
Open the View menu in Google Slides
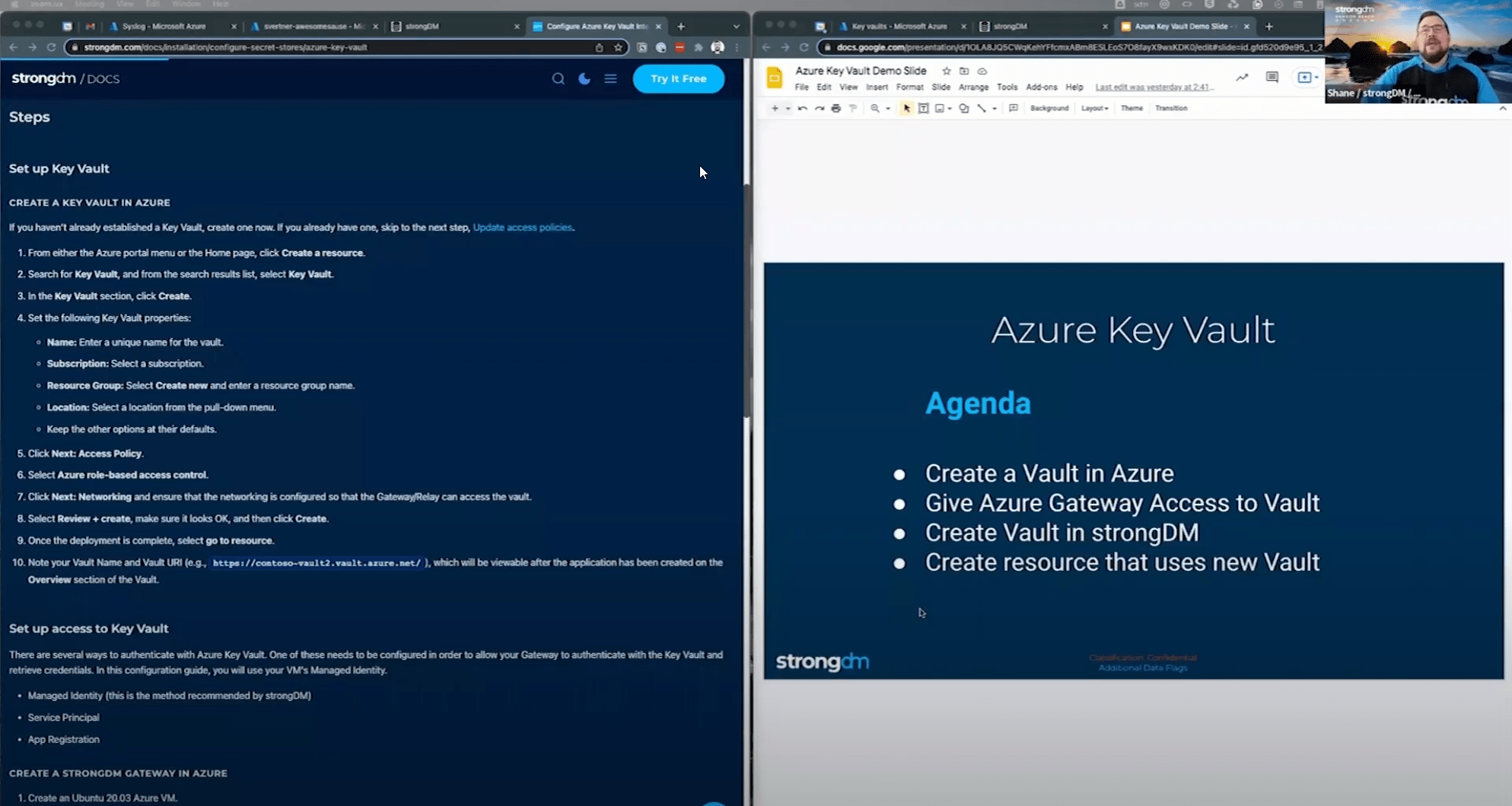[x=848, y=88]
